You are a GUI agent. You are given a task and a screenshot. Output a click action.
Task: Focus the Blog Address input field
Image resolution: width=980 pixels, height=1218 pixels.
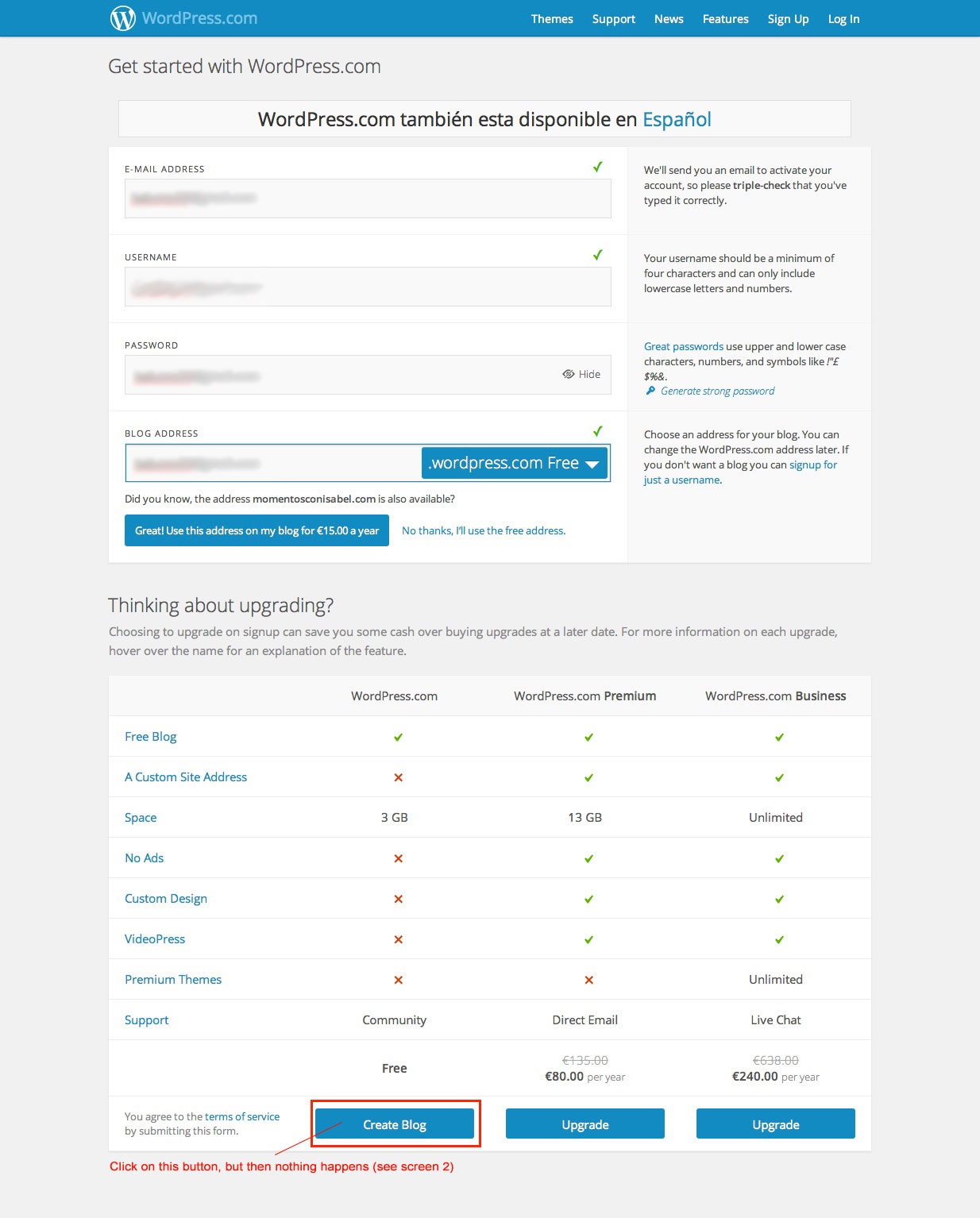click(x=273, y=463)
